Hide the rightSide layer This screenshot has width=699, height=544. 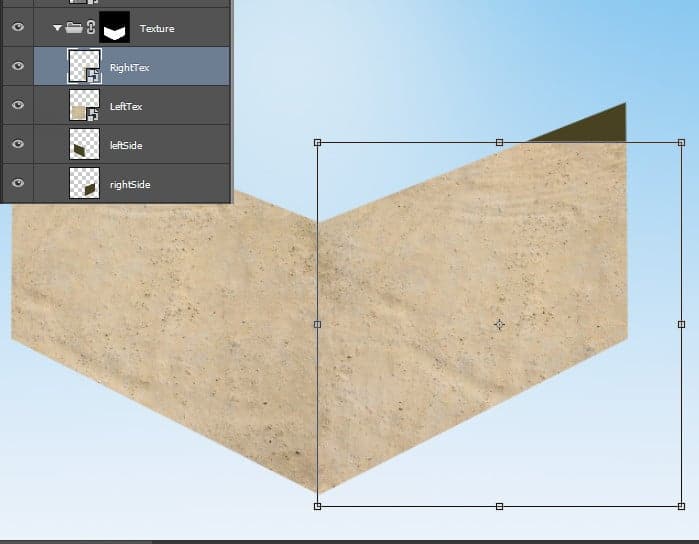(x=17, y=184)
